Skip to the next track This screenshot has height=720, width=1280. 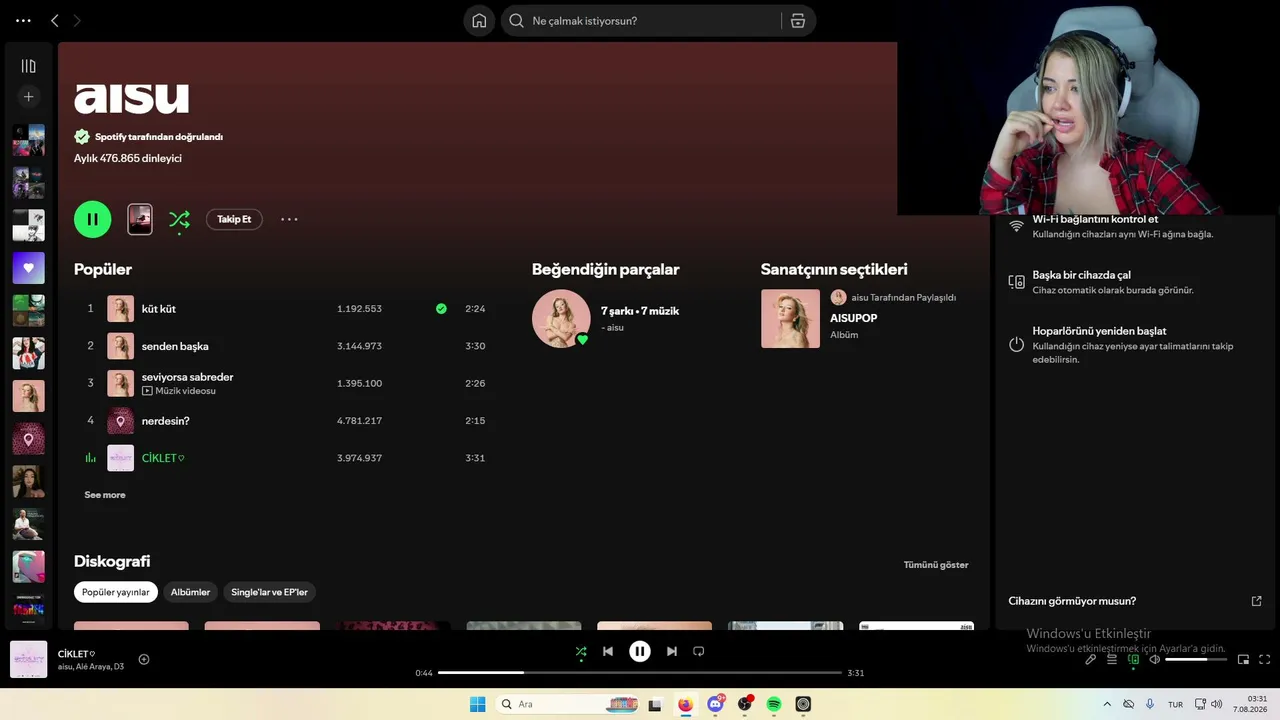672,651
